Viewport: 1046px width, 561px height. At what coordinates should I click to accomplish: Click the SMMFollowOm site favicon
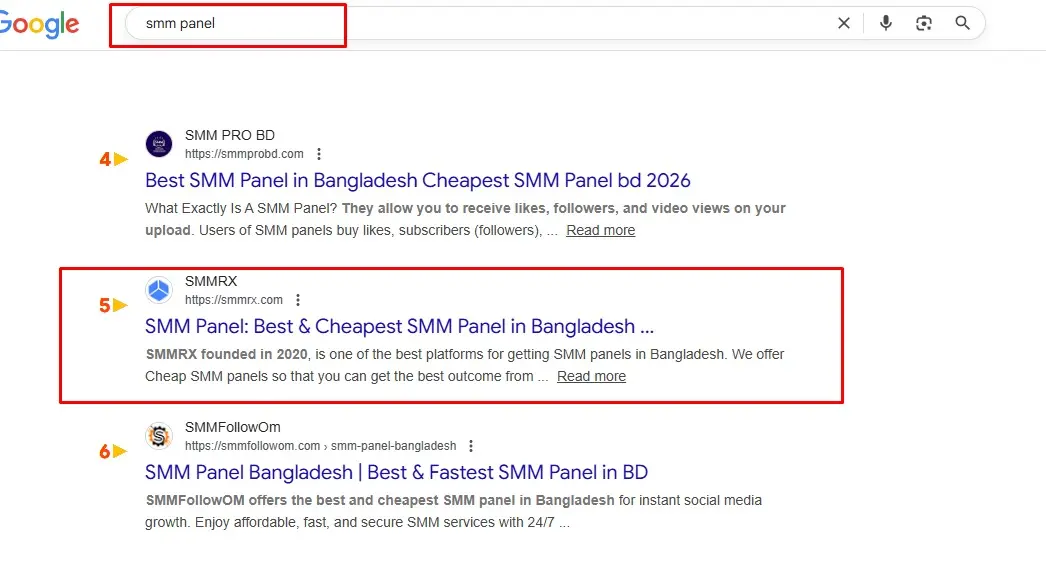point(159,436)
